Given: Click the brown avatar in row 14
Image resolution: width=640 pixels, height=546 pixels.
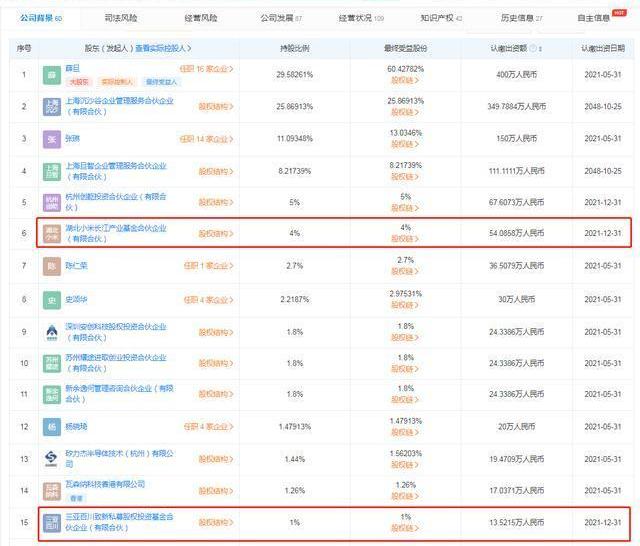Looking at the screenshot, I should pos(52,491).
